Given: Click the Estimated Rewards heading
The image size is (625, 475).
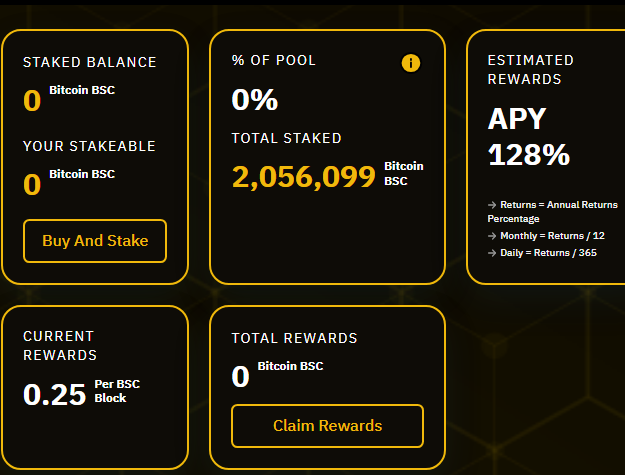Looking at the screenshot, I should click(x=531, y=70).
